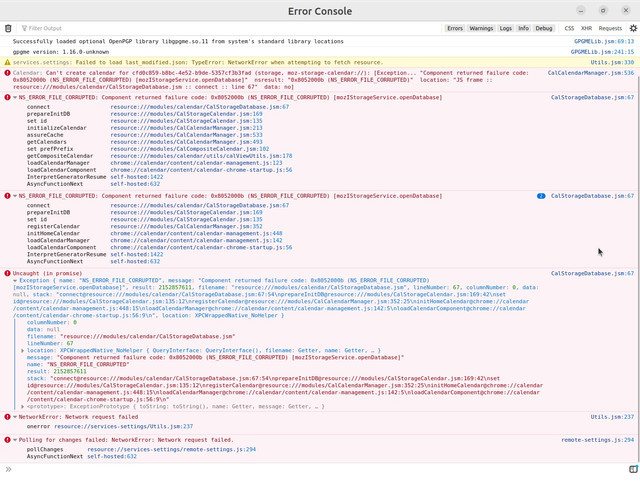
Task: Click the funnel icon in the filter box
Action: 24,28
